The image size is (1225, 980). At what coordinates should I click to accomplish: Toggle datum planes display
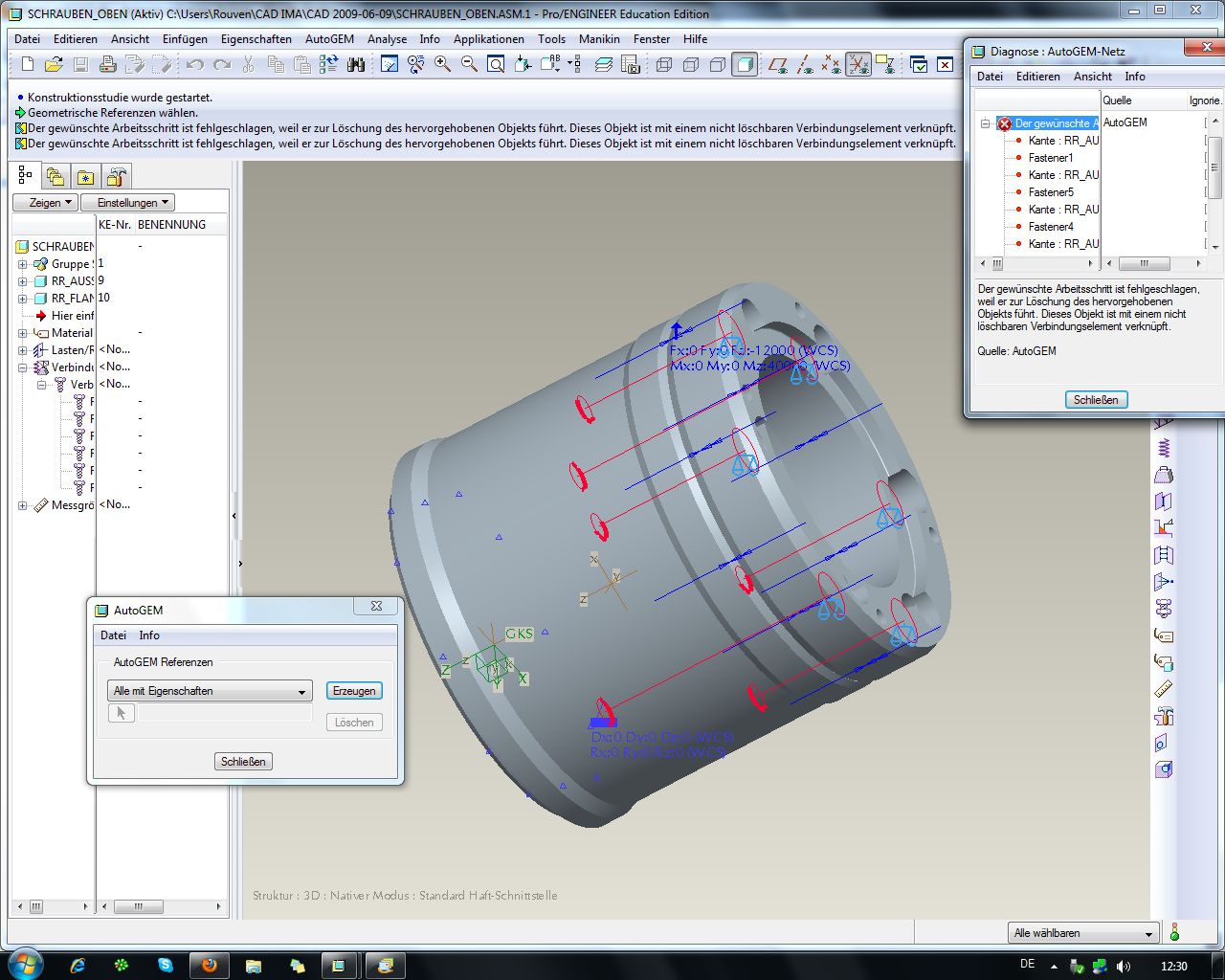tap(779, 64)
